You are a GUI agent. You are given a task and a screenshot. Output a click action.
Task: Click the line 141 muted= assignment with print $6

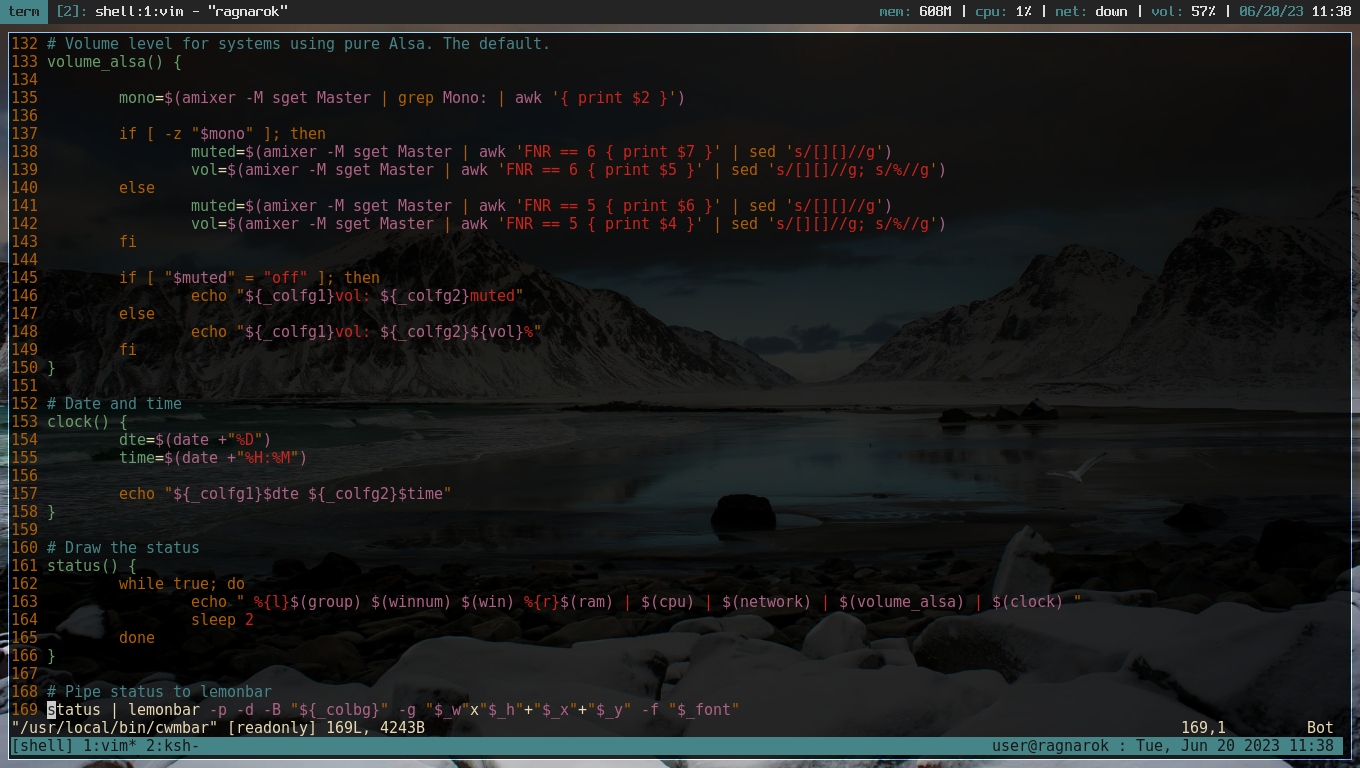542,206
